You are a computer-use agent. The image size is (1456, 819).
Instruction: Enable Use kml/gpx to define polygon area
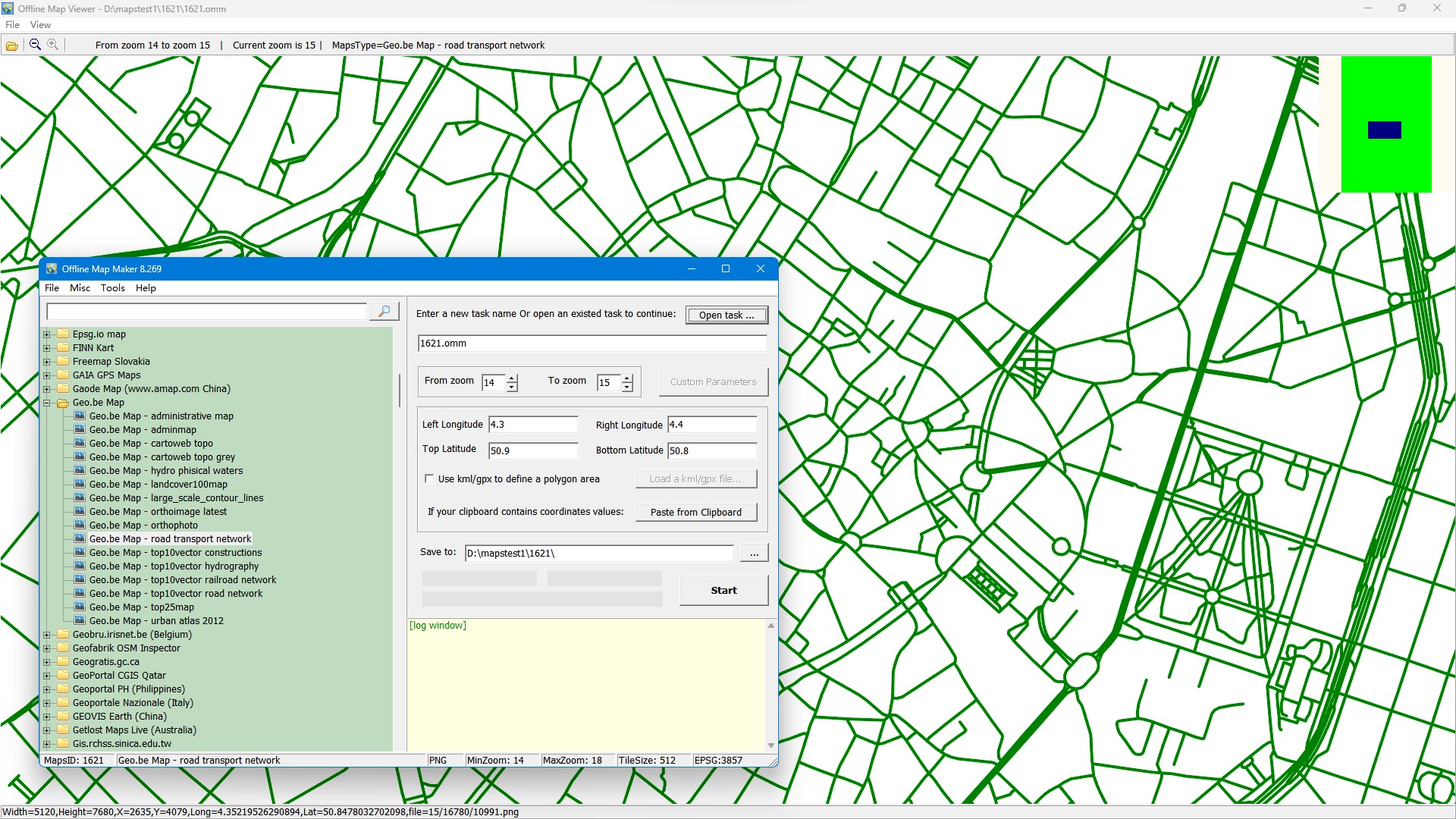point(429,479)
